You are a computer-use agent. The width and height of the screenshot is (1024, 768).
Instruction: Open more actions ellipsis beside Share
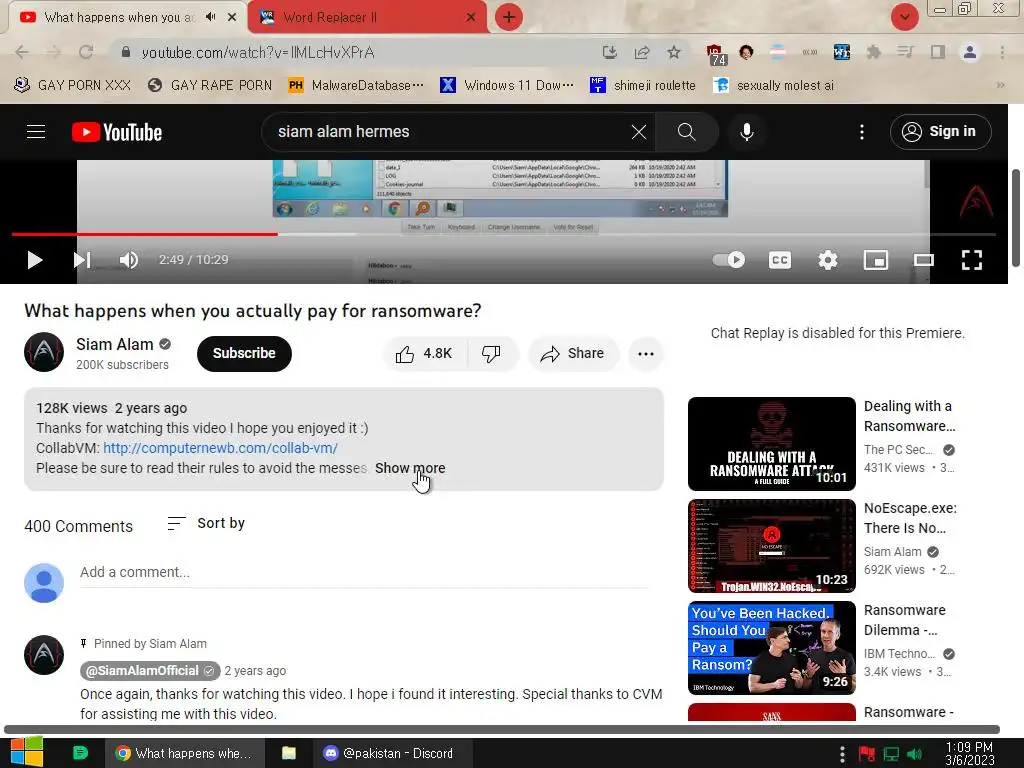[x=646, y=353]
